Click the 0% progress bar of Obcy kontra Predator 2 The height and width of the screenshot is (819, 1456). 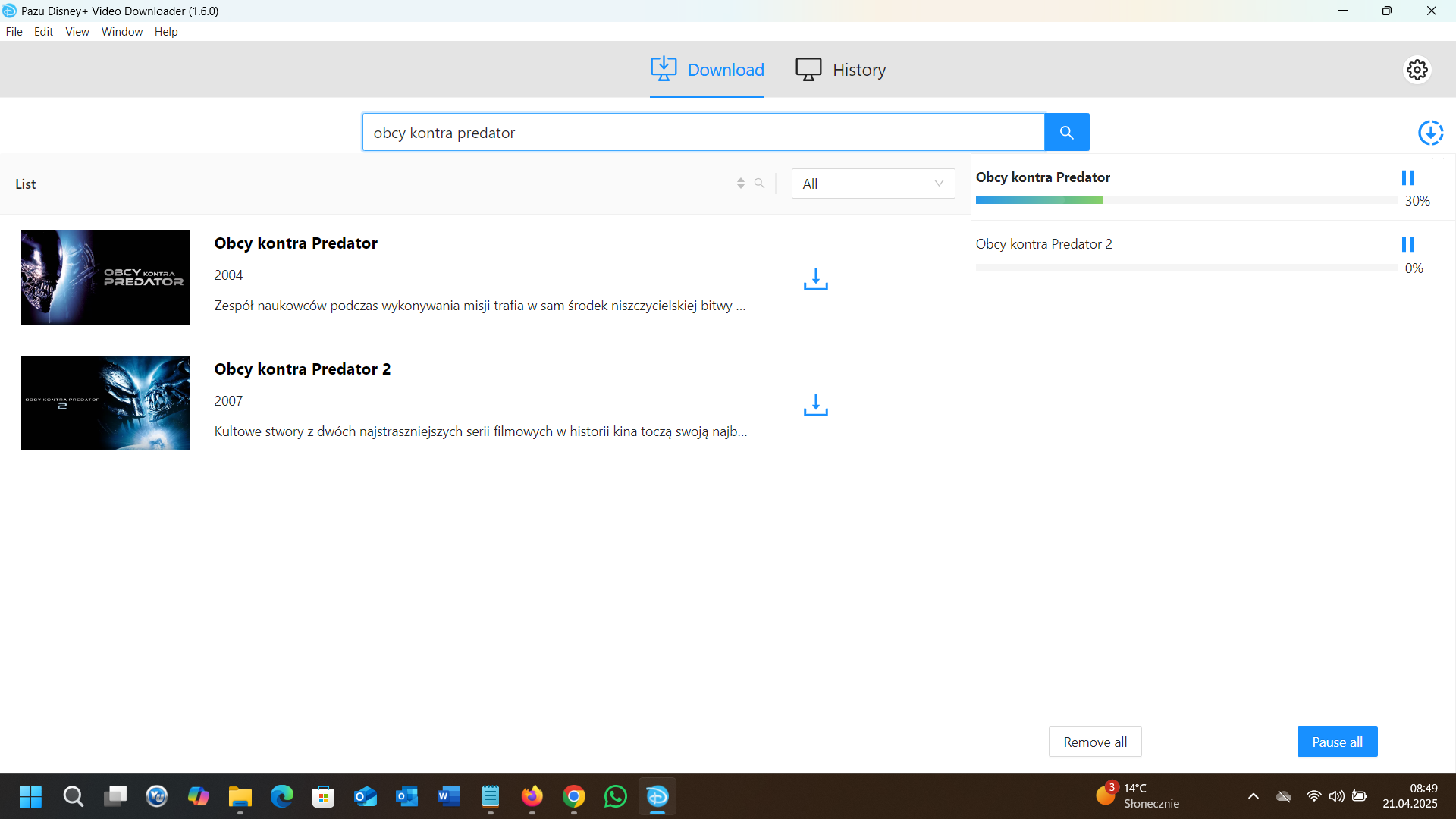1186,268
